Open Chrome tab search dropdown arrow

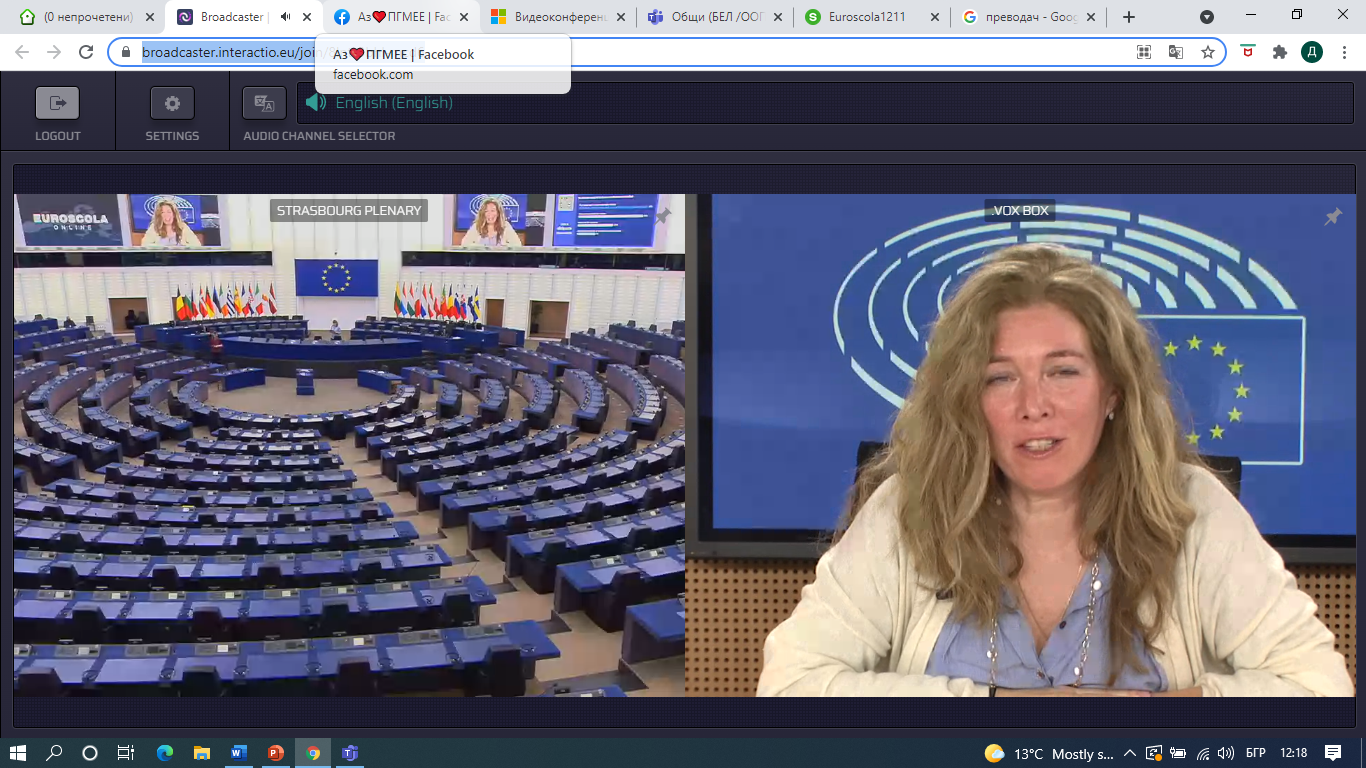[x=1207, y=17]
